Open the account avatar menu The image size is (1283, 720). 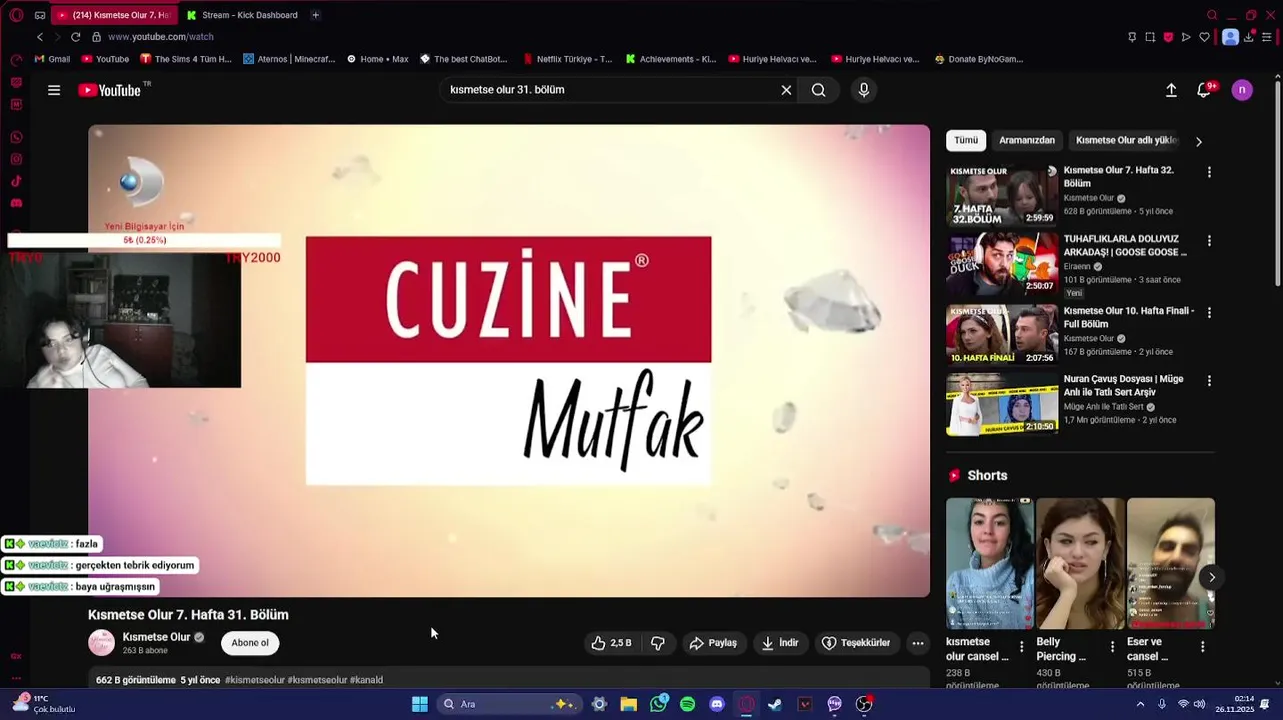(x=1242, y=90)
